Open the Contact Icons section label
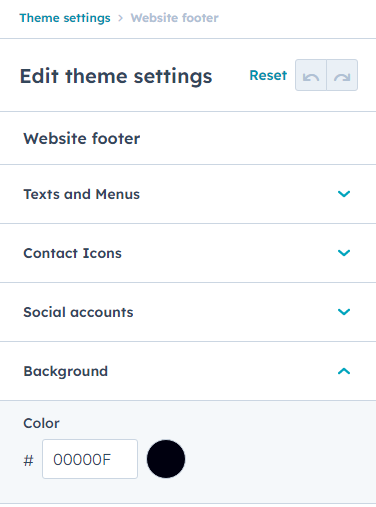 [73, 253]
